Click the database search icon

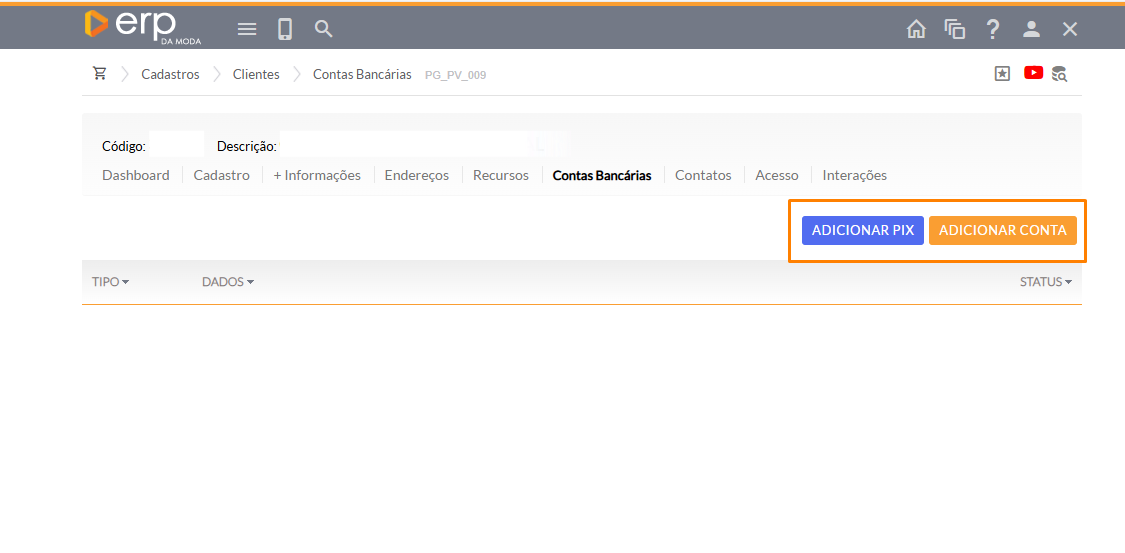point(1060,73)
